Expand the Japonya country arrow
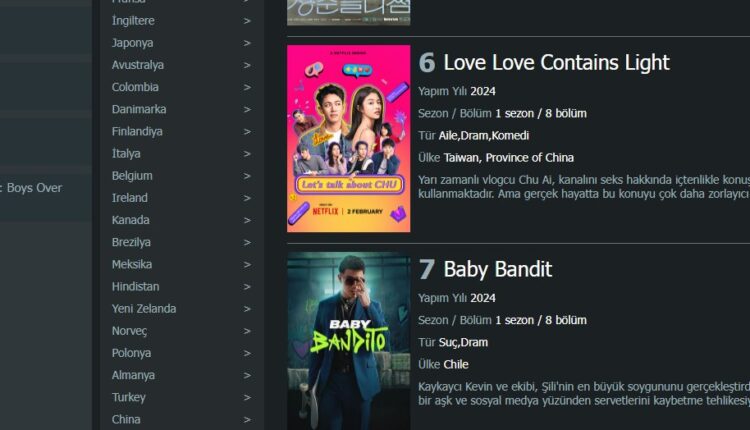Screen dimensions: 750x430 (247, 43)
